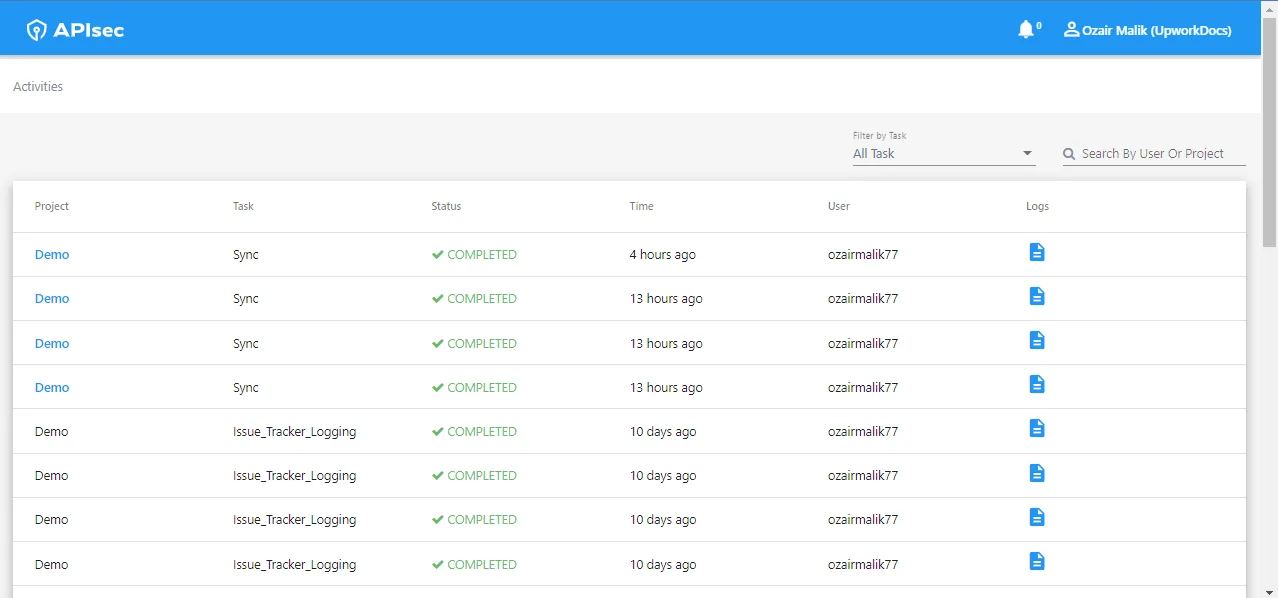Click the Time column header
Viewport: 1278px width, 598px height.
click(x=641, y=206)
